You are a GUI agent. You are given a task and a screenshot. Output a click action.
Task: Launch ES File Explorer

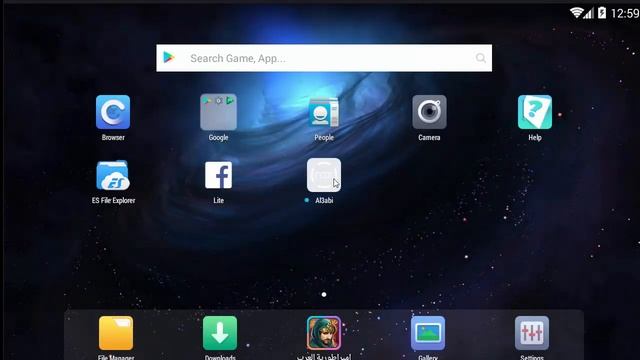pos(113,175)
